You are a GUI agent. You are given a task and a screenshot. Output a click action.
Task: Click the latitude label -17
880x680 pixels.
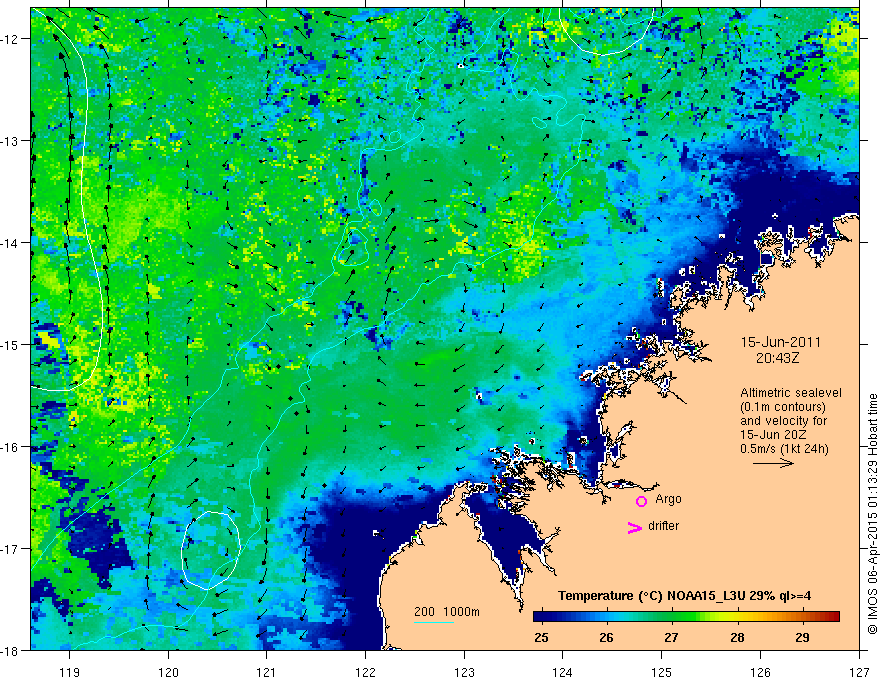[x=11, y=549]
